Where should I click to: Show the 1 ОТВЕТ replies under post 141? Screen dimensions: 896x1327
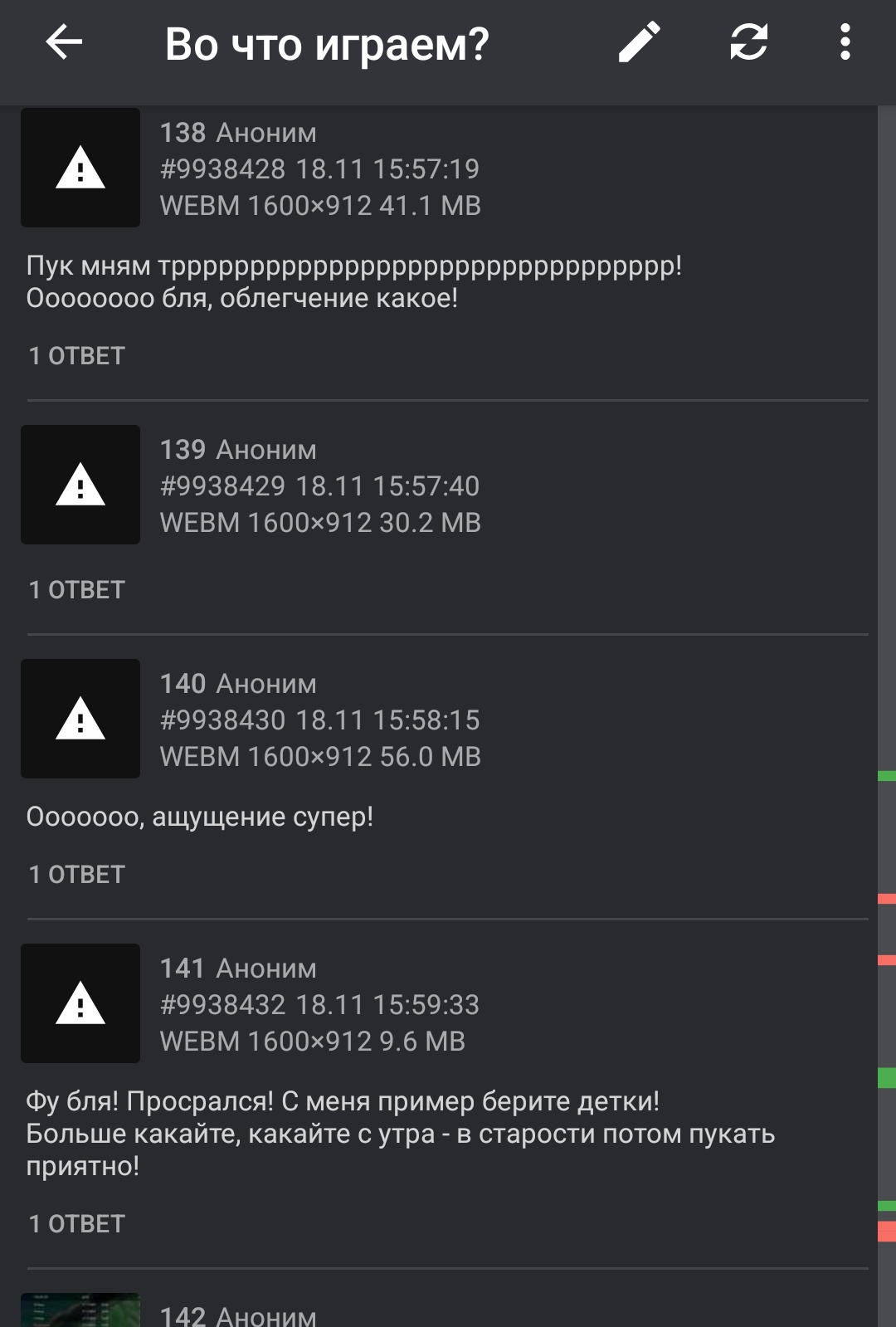pos(76,1224)
